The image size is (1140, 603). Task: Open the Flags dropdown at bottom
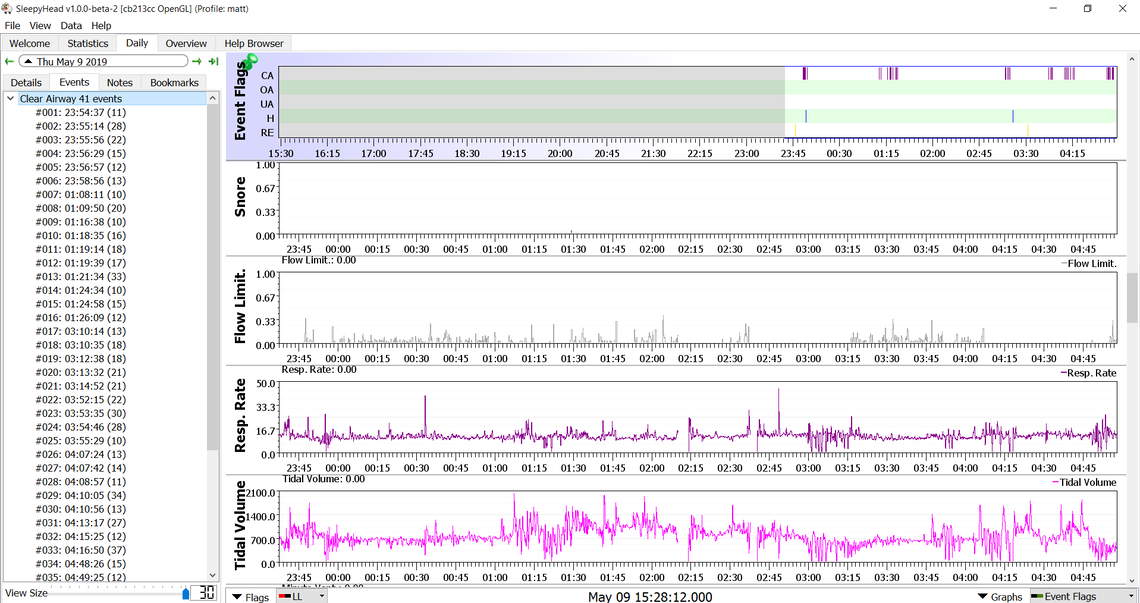pos(250,596)
